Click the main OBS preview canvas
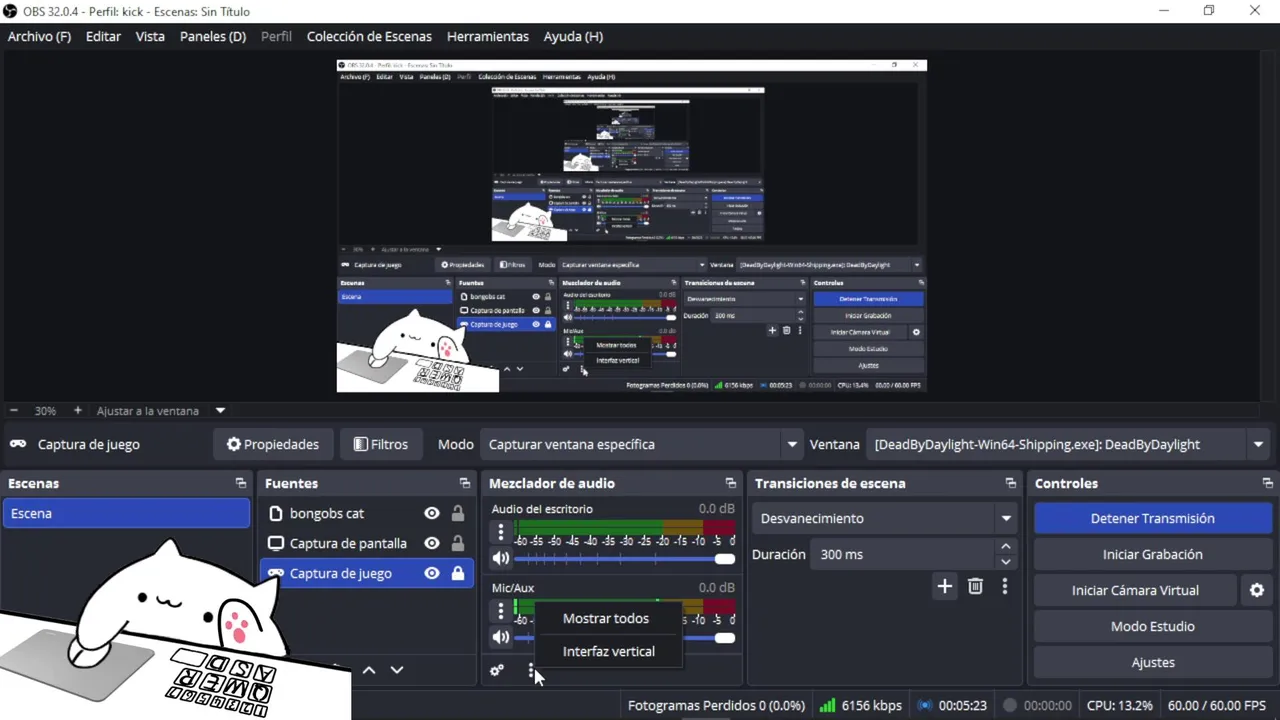This screenshot has height=720, width=1280. (631, 225)
